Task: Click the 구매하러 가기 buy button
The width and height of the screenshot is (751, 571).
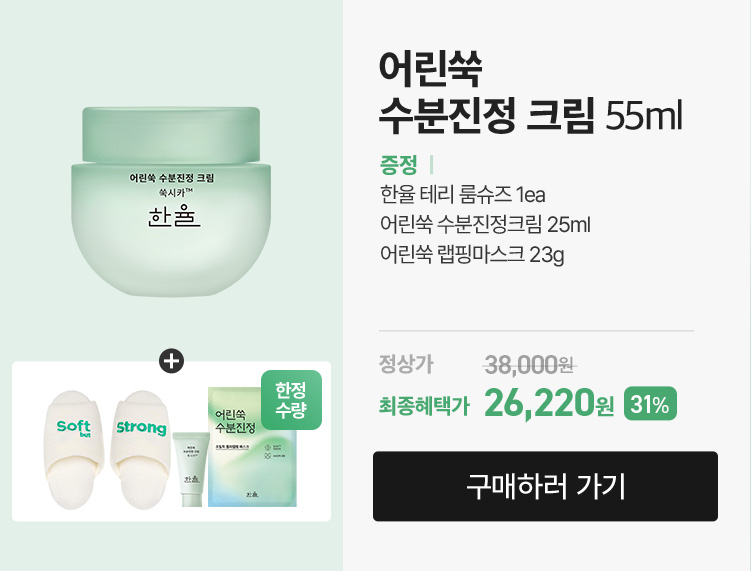Action: pyautogui.click(x=545, y=486)
